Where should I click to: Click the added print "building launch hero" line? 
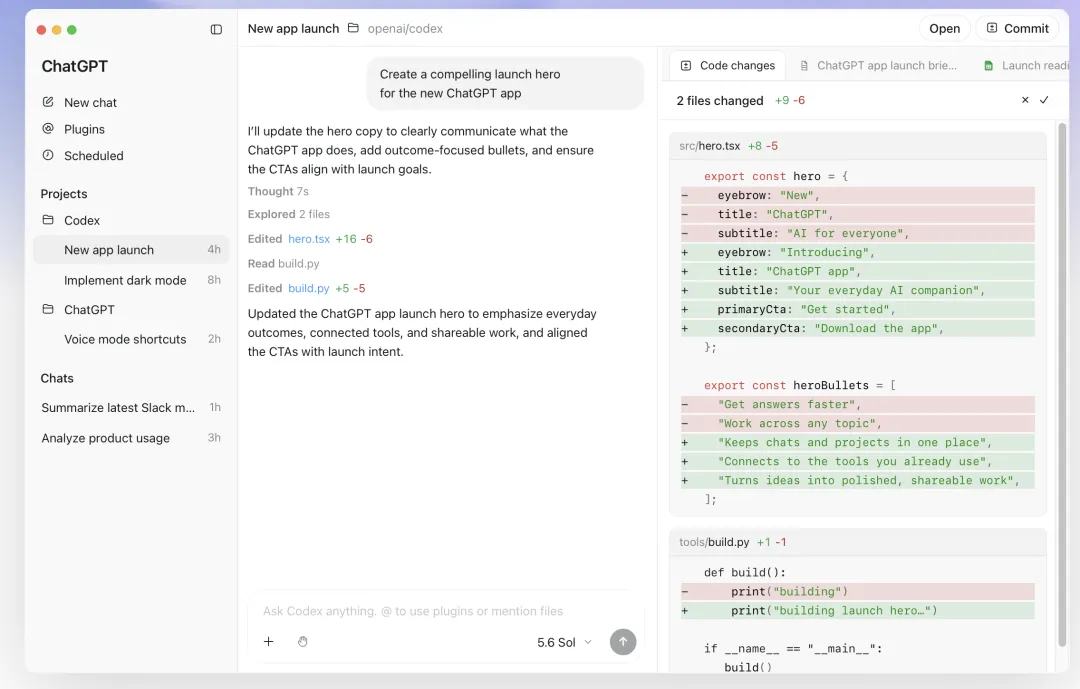(858, 610)
